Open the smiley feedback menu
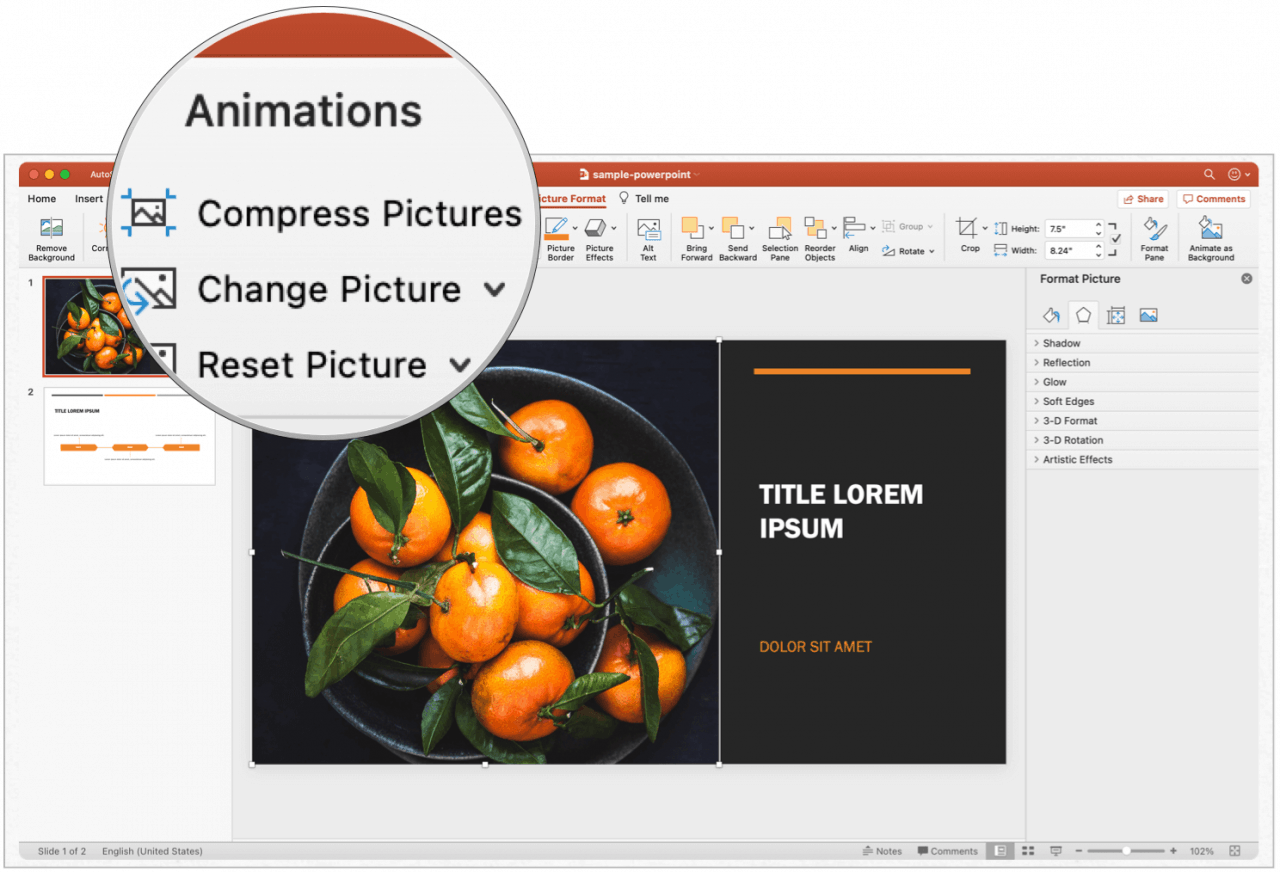 pyautogui.click(x=1239, y=174)
